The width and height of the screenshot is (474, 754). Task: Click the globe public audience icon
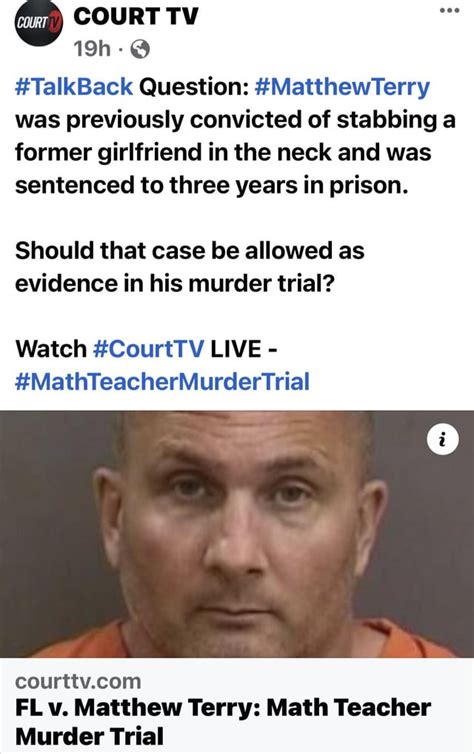140,49
